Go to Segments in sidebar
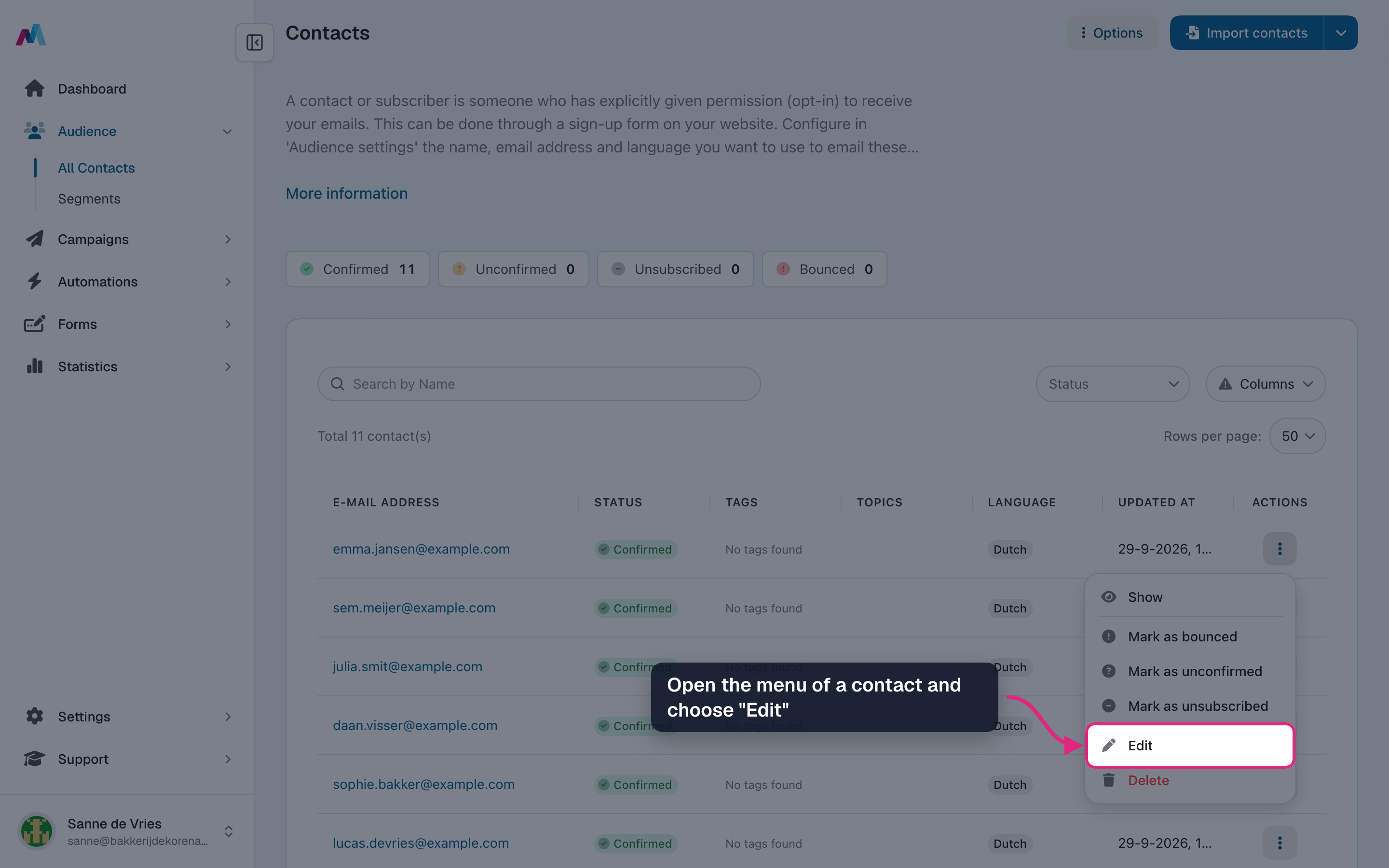The height and width of the screenshot is (868, 1389). tap(89, 199)
